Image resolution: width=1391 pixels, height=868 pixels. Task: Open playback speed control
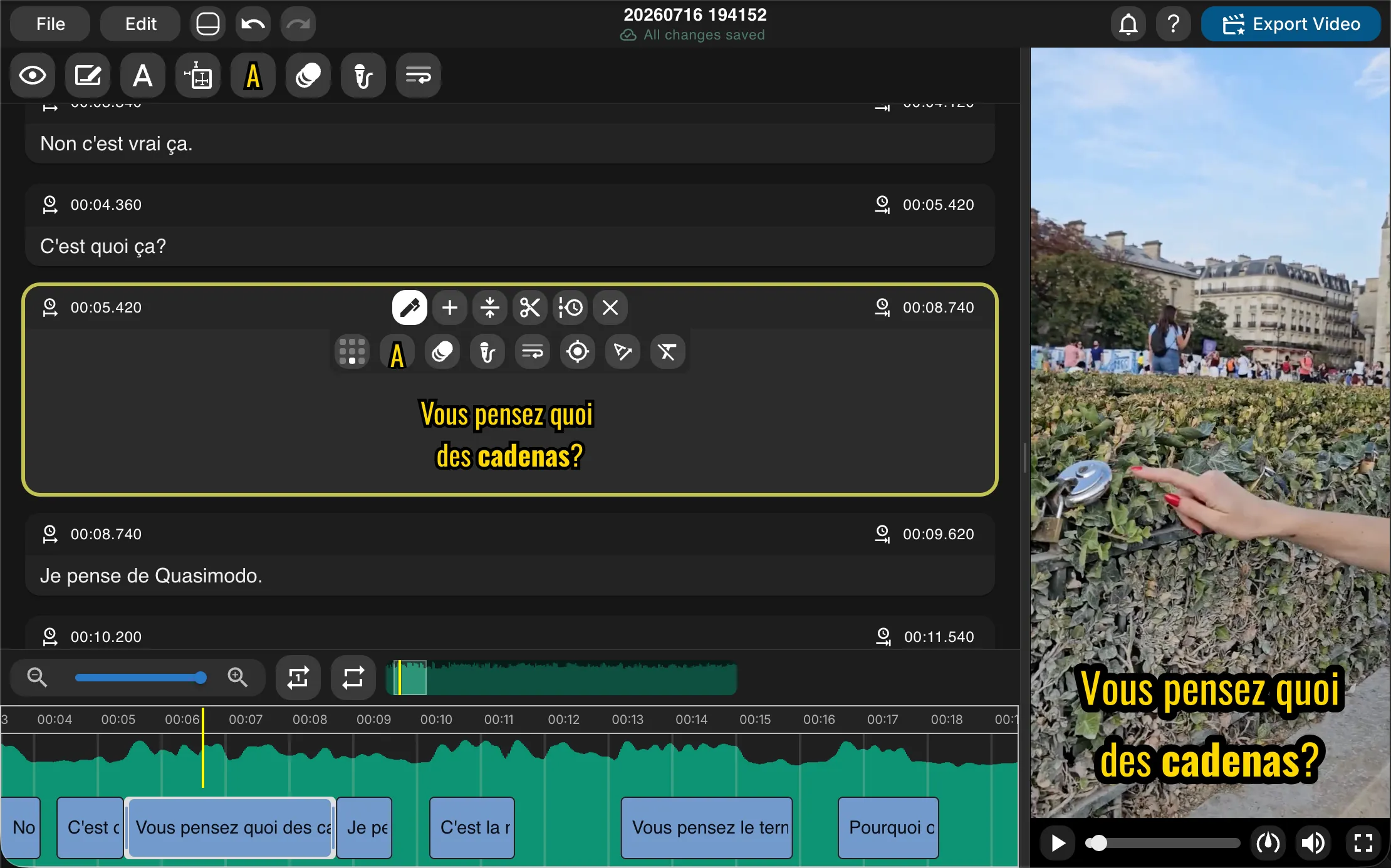1268,843
